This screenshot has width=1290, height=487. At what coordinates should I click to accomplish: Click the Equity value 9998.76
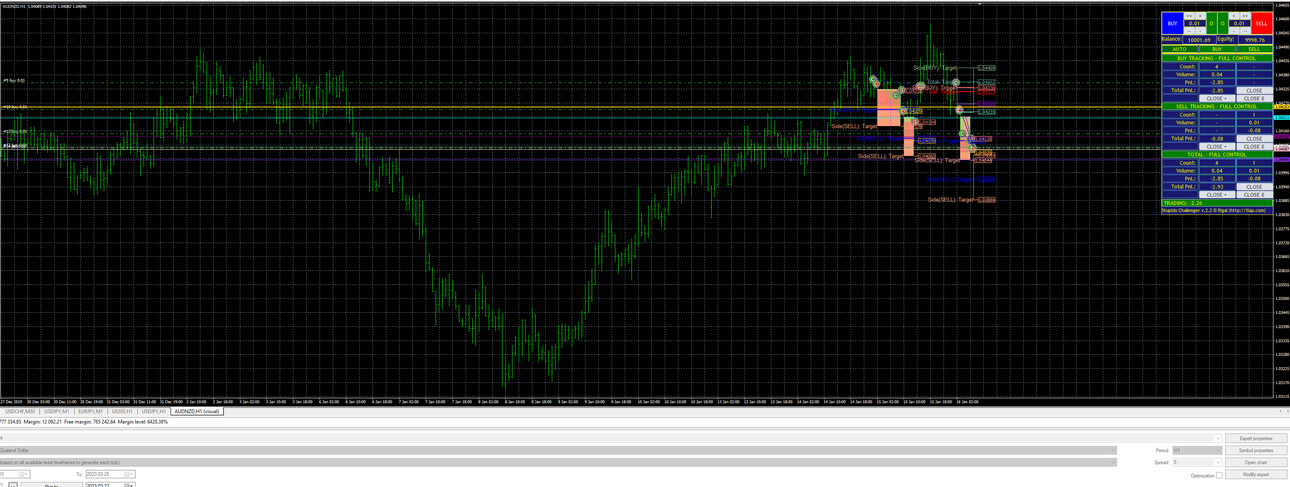click(1255, 40)
